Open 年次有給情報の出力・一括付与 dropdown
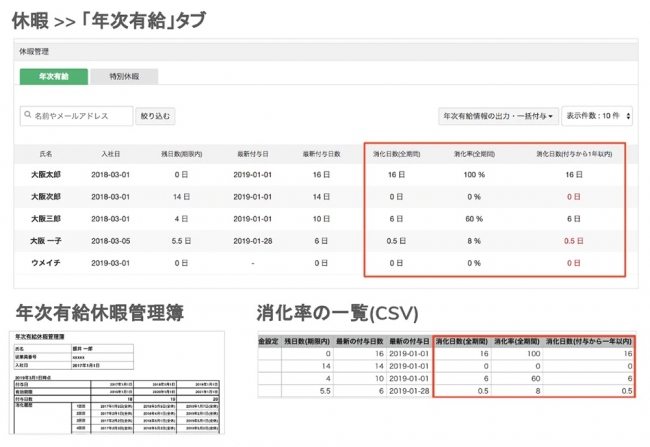This screenshot has height=447, width=650. pyautogui.click(x=498, y=116)
